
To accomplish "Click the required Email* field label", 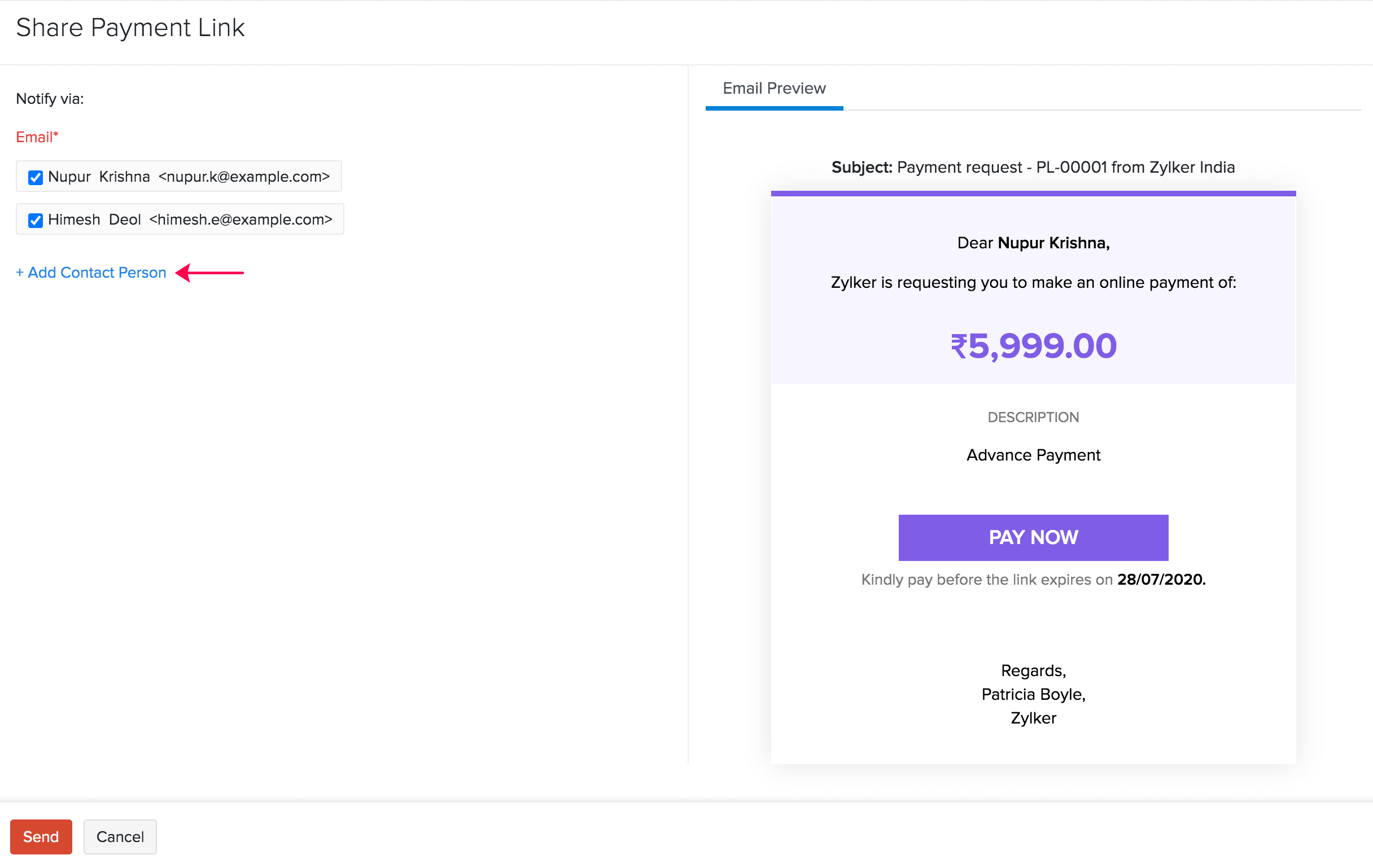I will click(37, 137).
